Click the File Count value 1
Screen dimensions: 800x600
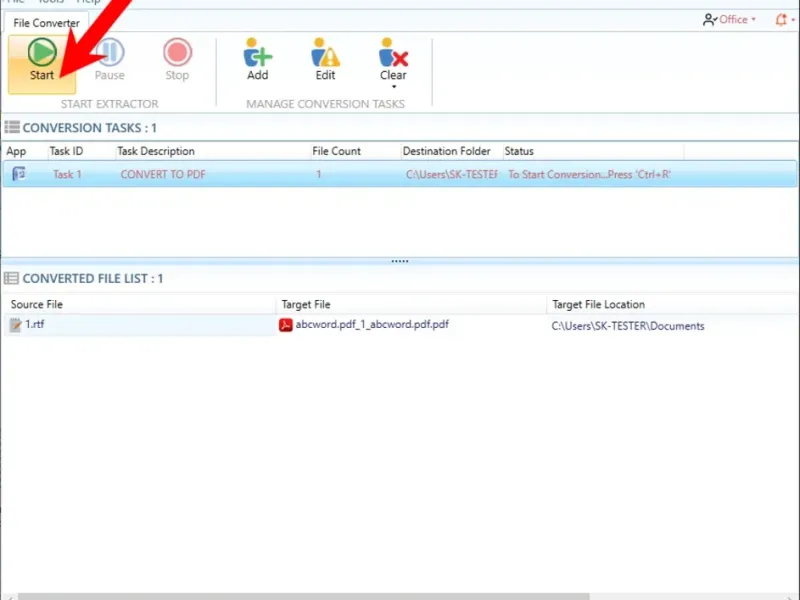click(318, 174)
